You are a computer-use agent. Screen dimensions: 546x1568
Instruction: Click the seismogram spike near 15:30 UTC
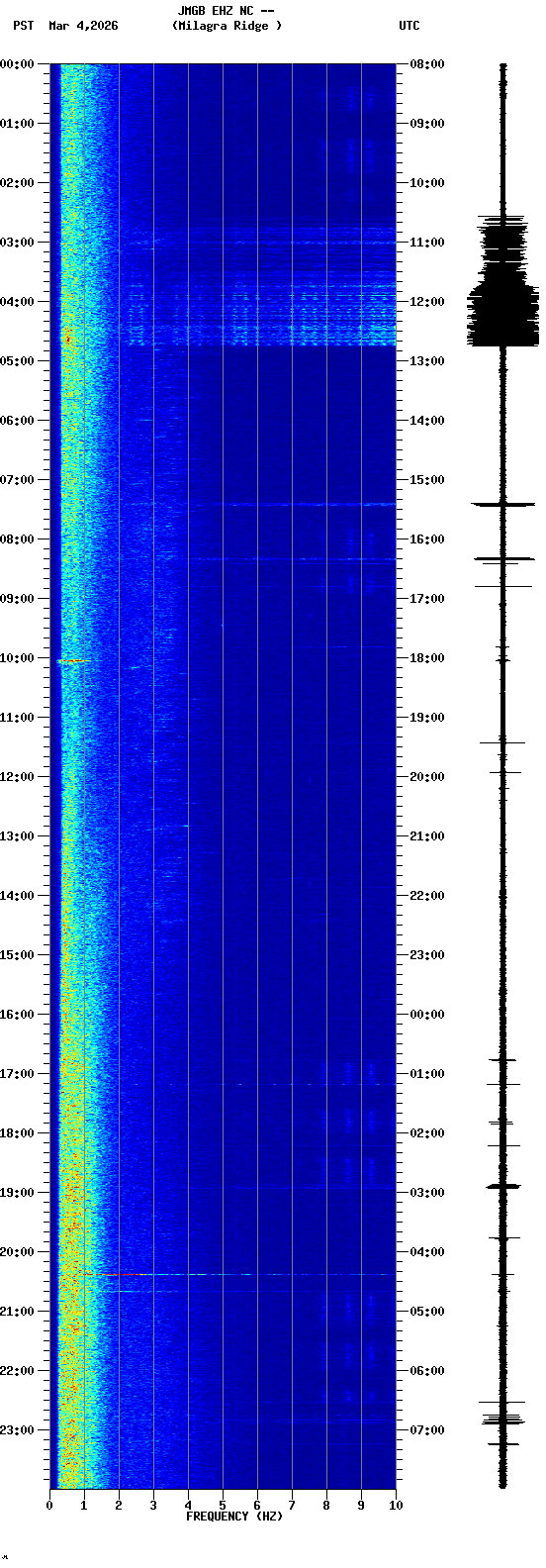[503, 505]
